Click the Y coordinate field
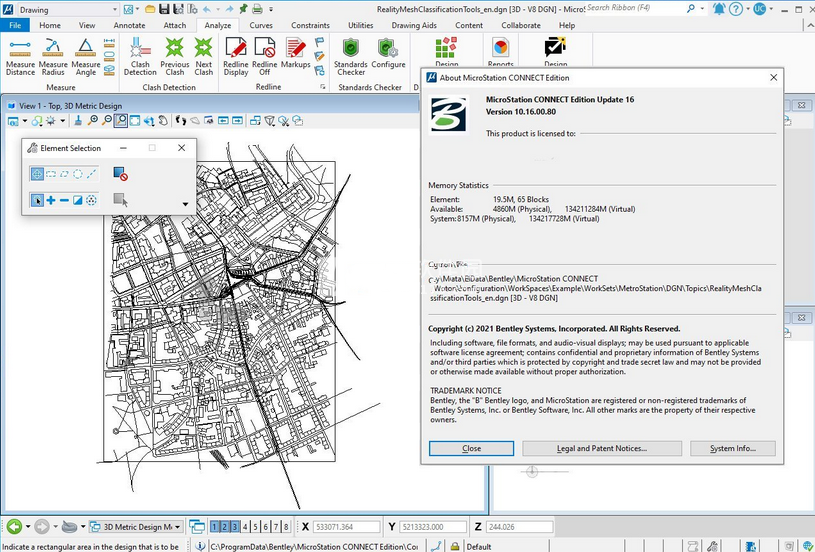815x552 pixels. [x=433, y=527]
